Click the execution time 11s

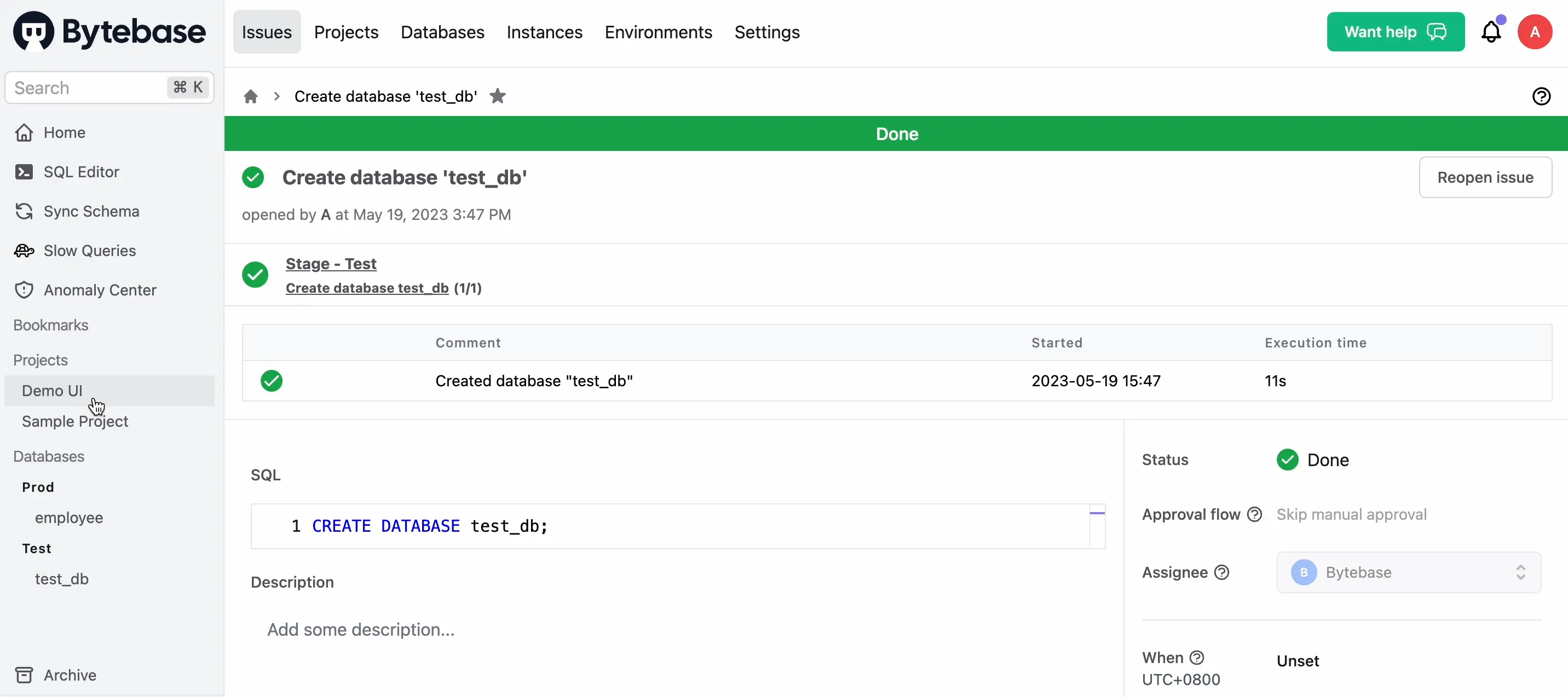pyautogui.click(x=1275, y=381)
